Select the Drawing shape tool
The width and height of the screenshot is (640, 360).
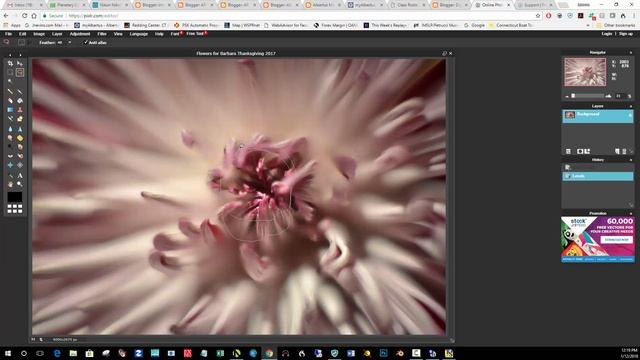click(20, 119)
